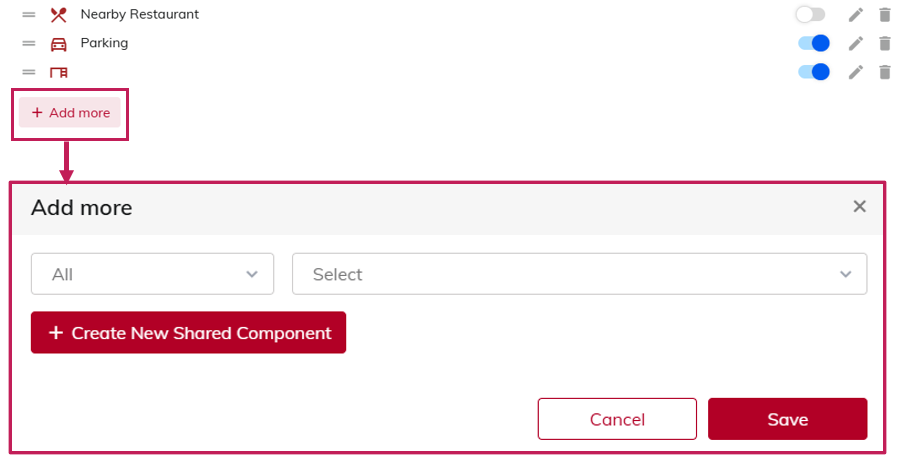Click the Nearby Restaurant fork-and-knife icon
Image resolution: width=905 pixels, height=460 pixels.
point(59,15)
